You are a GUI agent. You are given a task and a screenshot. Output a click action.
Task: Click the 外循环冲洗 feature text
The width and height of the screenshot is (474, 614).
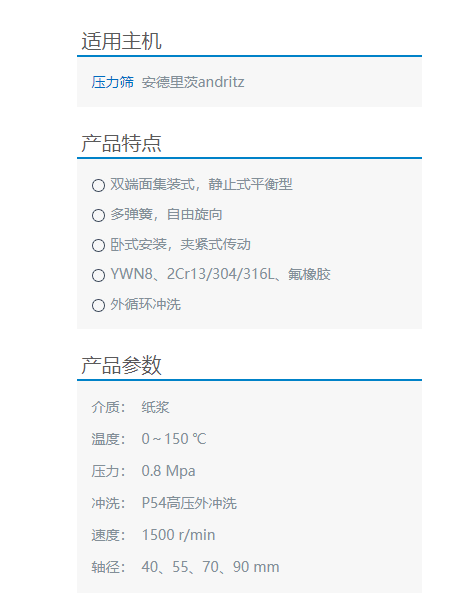point(145,304)
